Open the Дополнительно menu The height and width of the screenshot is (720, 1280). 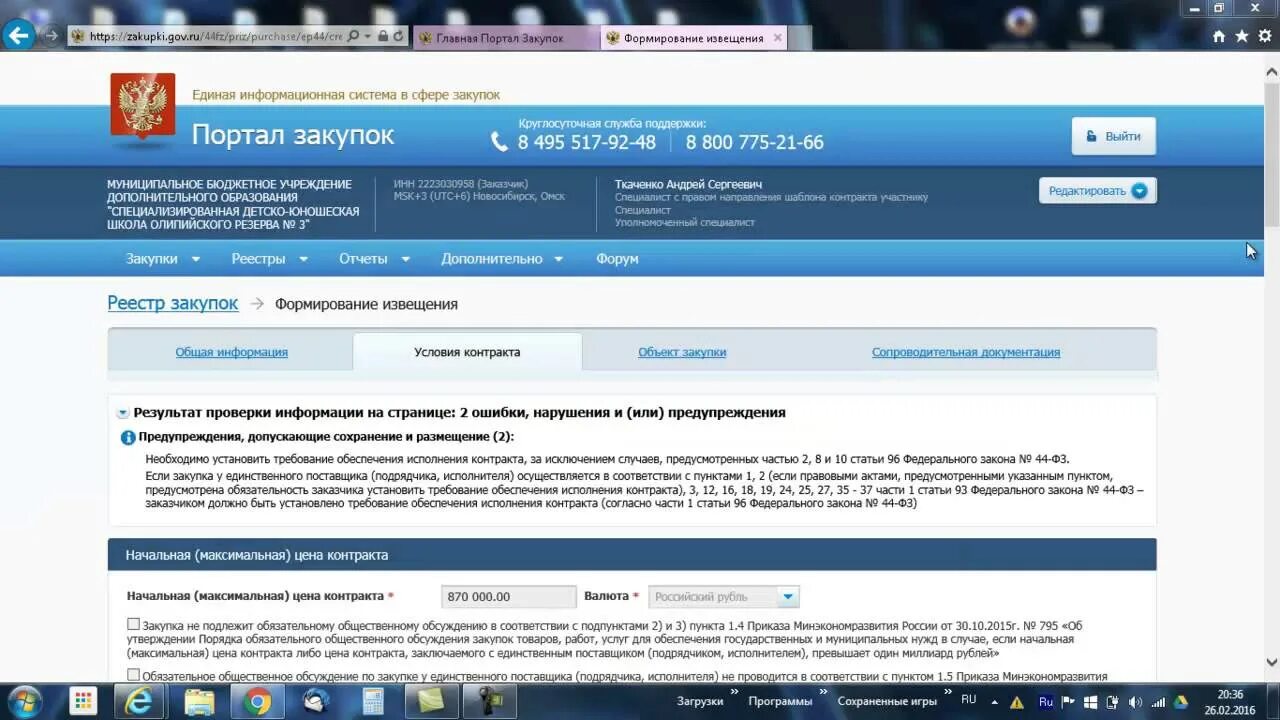(502, 258)
